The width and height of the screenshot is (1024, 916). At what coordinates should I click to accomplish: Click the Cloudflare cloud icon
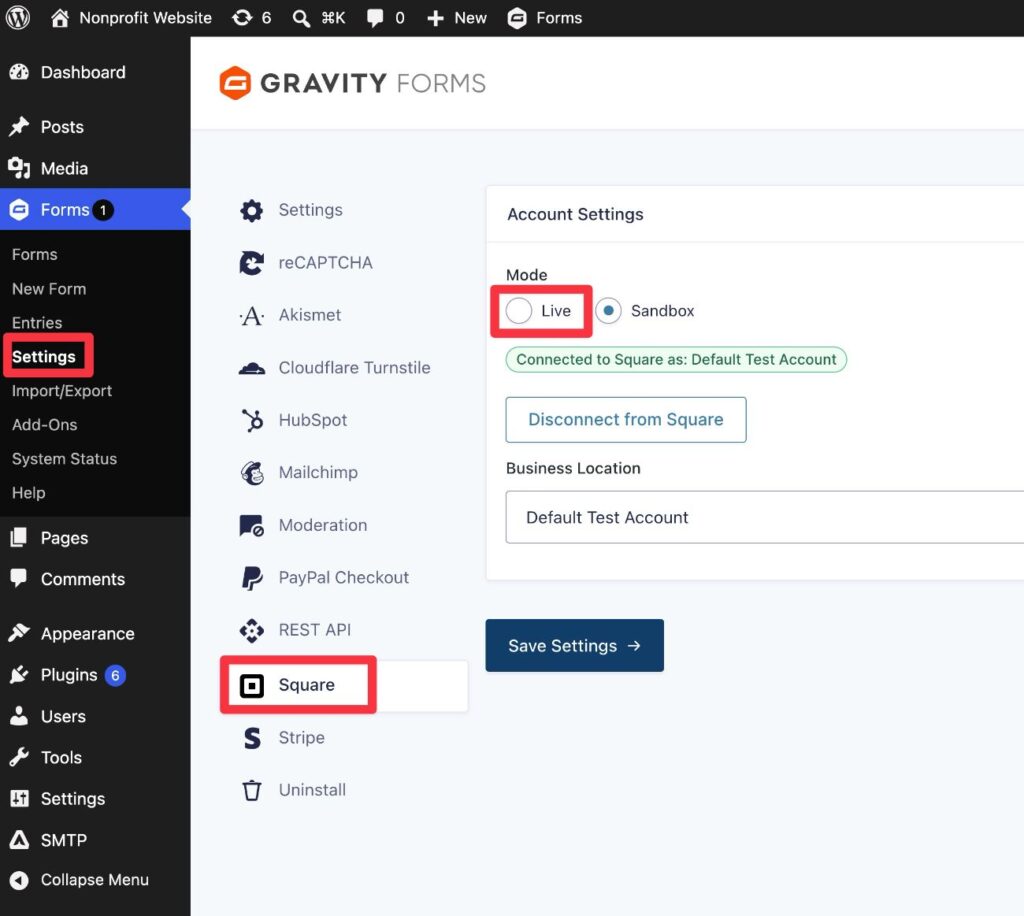pyautogui.click(x=251, y=368)
